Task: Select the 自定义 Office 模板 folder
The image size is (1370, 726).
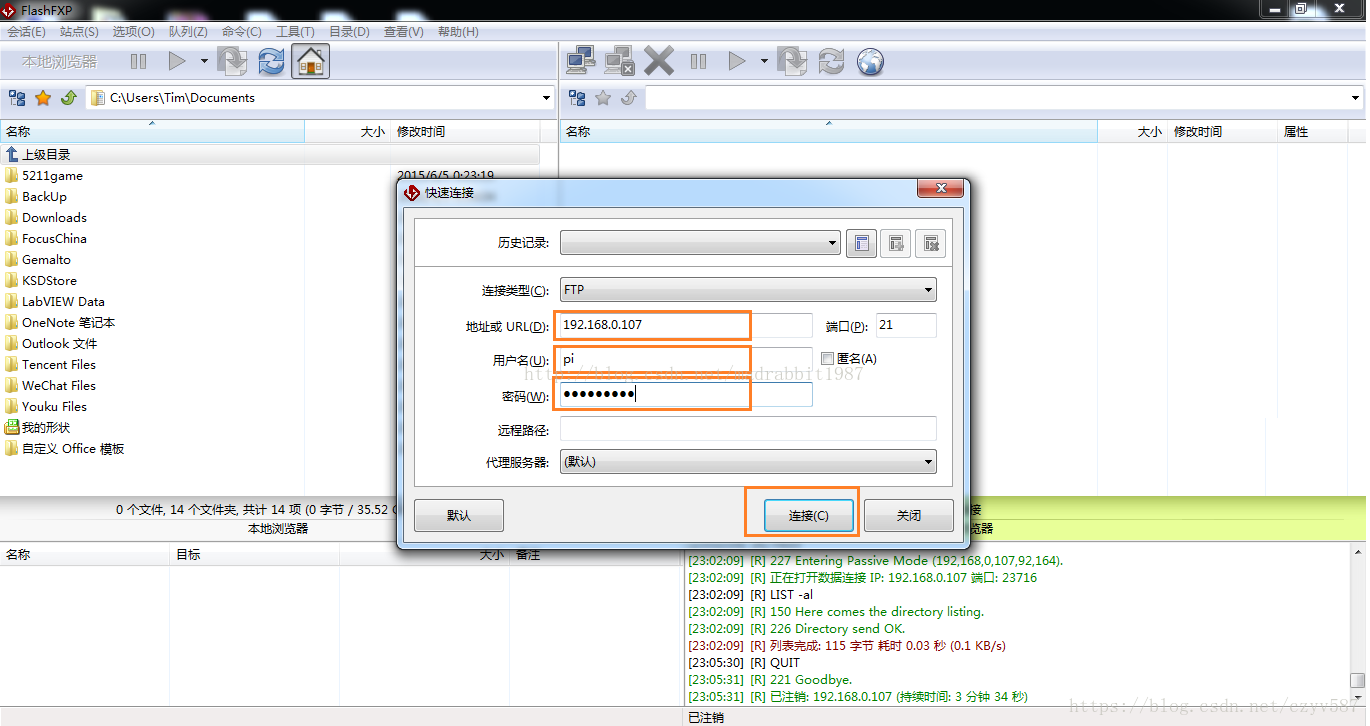Action: pos(73,449)
